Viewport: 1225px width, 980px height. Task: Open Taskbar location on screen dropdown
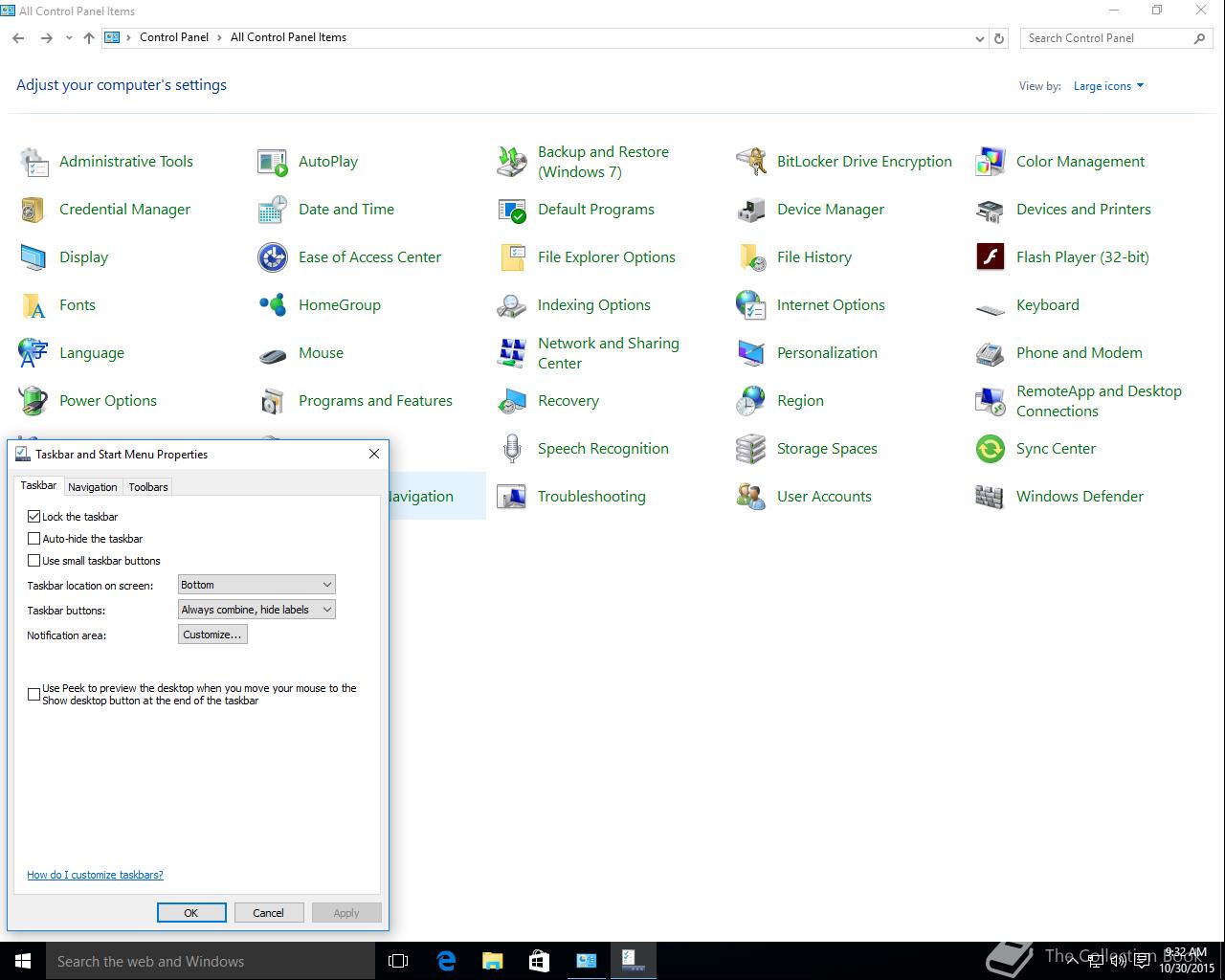(x=256, y=585)
